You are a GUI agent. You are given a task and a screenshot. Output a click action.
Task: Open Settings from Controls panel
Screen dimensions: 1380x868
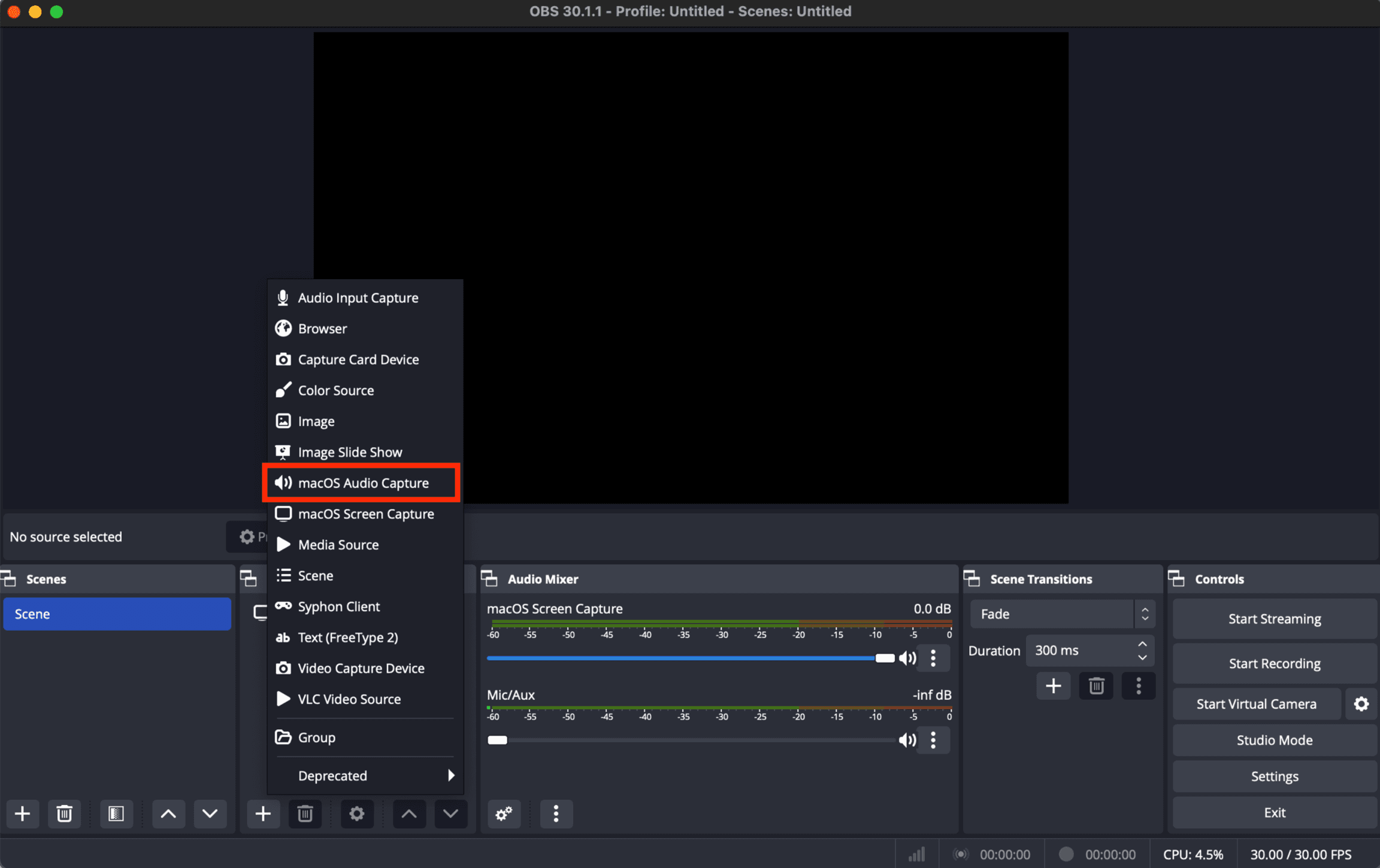click(x=1275, y=776)
